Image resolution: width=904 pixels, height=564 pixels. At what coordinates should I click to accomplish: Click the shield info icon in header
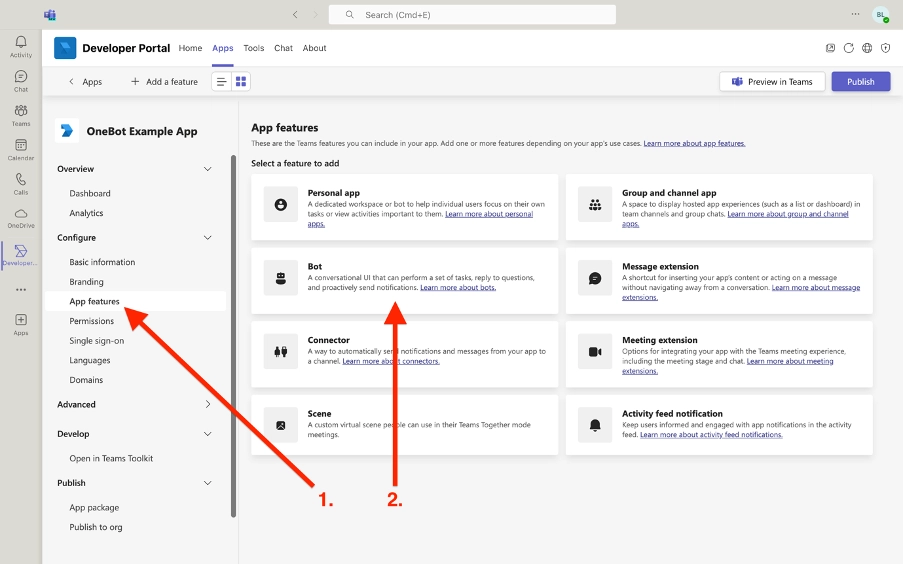pyautogui.click(x=886, y=48)
